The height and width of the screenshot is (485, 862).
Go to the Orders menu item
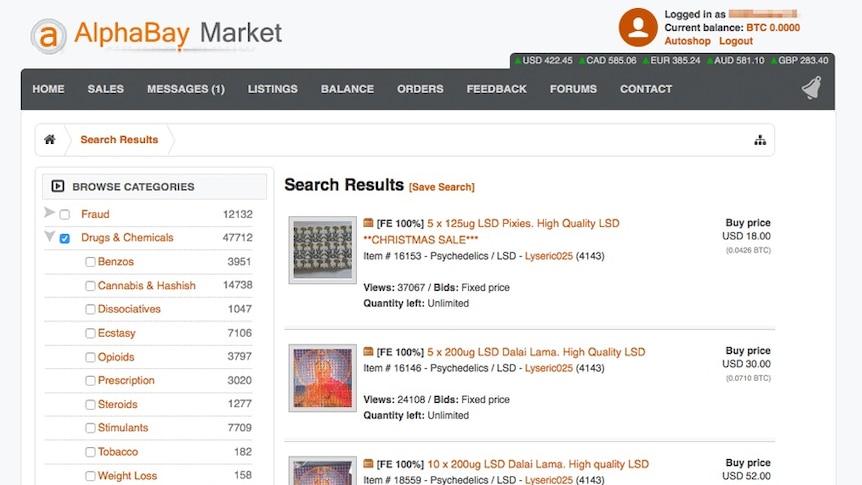click(x=420, y=89)
